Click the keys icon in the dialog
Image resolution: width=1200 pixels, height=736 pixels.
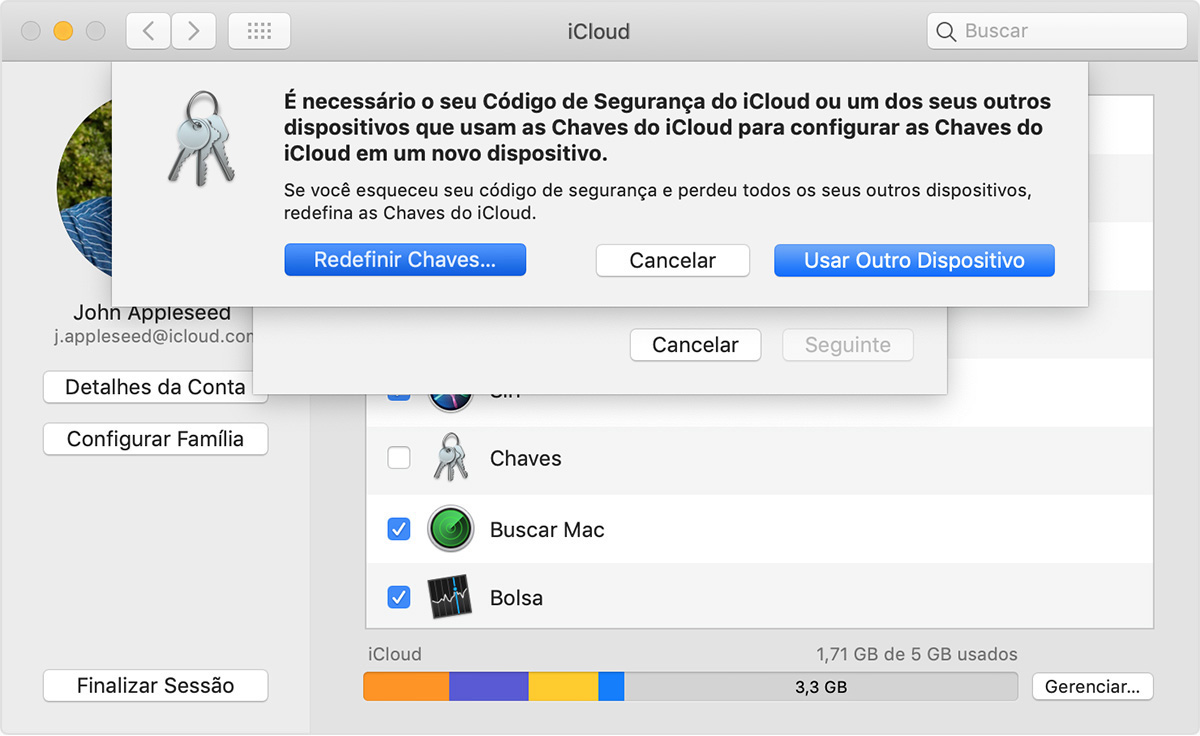[x=201, y=138]
